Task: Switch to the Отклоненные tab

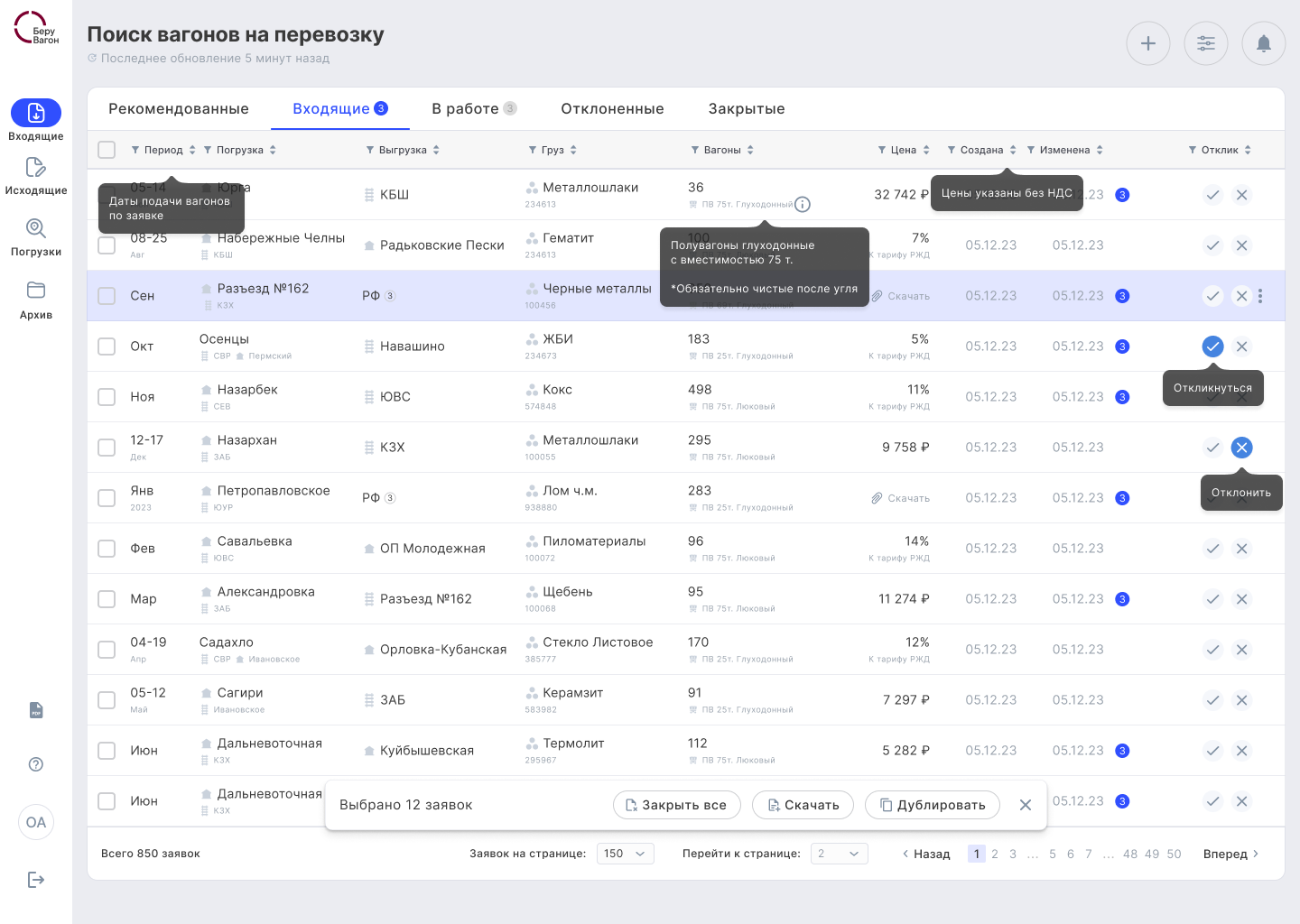Action: point(612,109)
